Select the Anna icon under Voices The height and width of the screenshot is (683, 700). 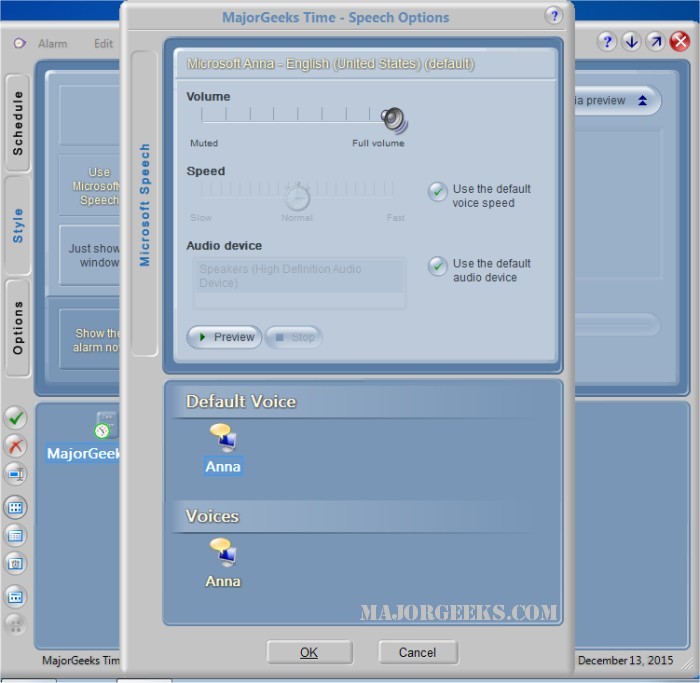point(223,552)
